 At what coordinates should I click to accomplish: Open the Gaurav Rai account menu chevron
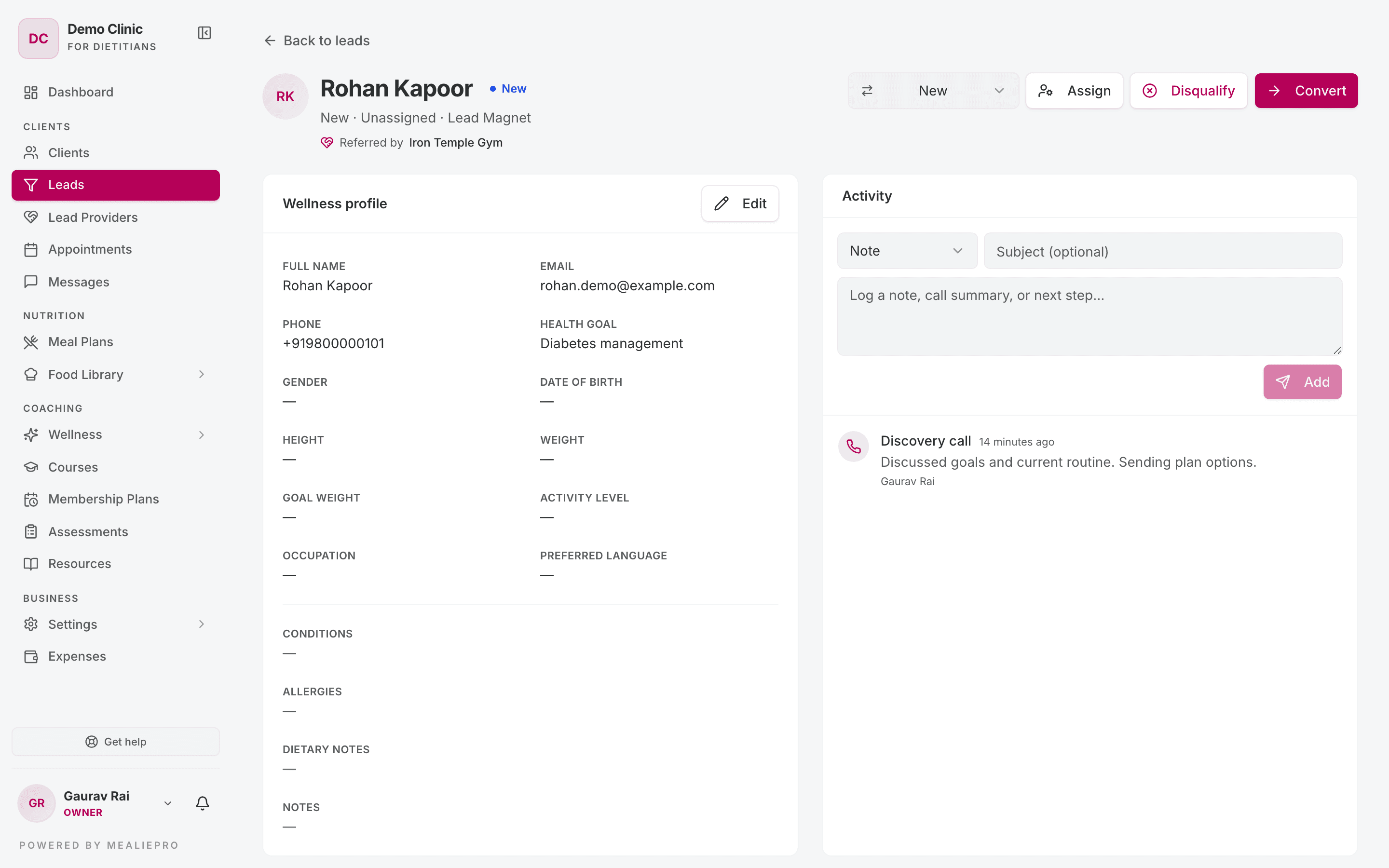click(x=168, y=803)
